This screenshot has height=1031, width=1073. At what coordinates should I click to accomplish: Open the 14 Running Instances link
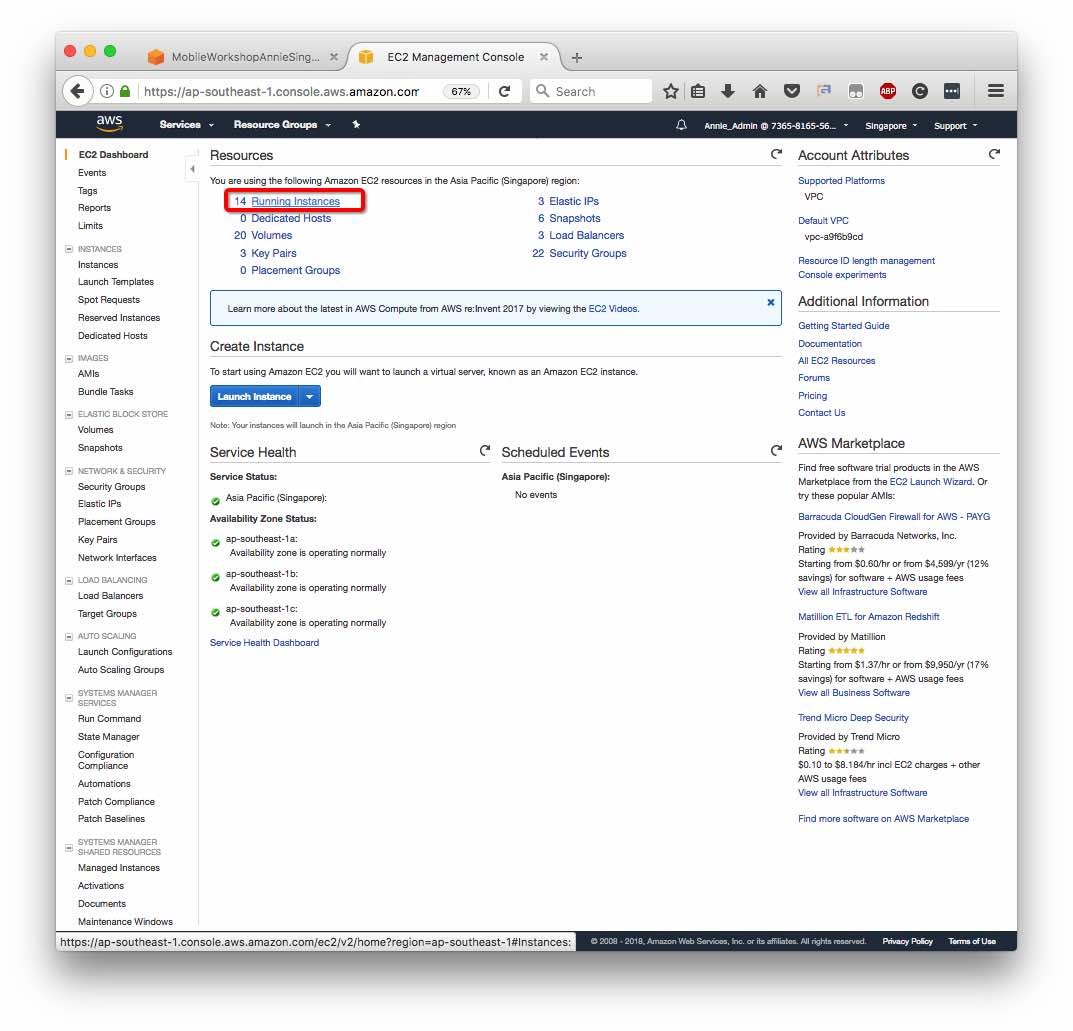pyautogui.click(x=295, y=201)
